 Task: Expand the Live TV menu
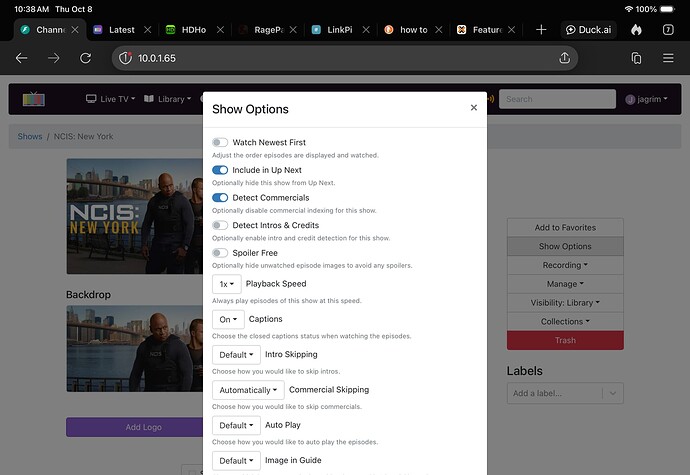110,99
